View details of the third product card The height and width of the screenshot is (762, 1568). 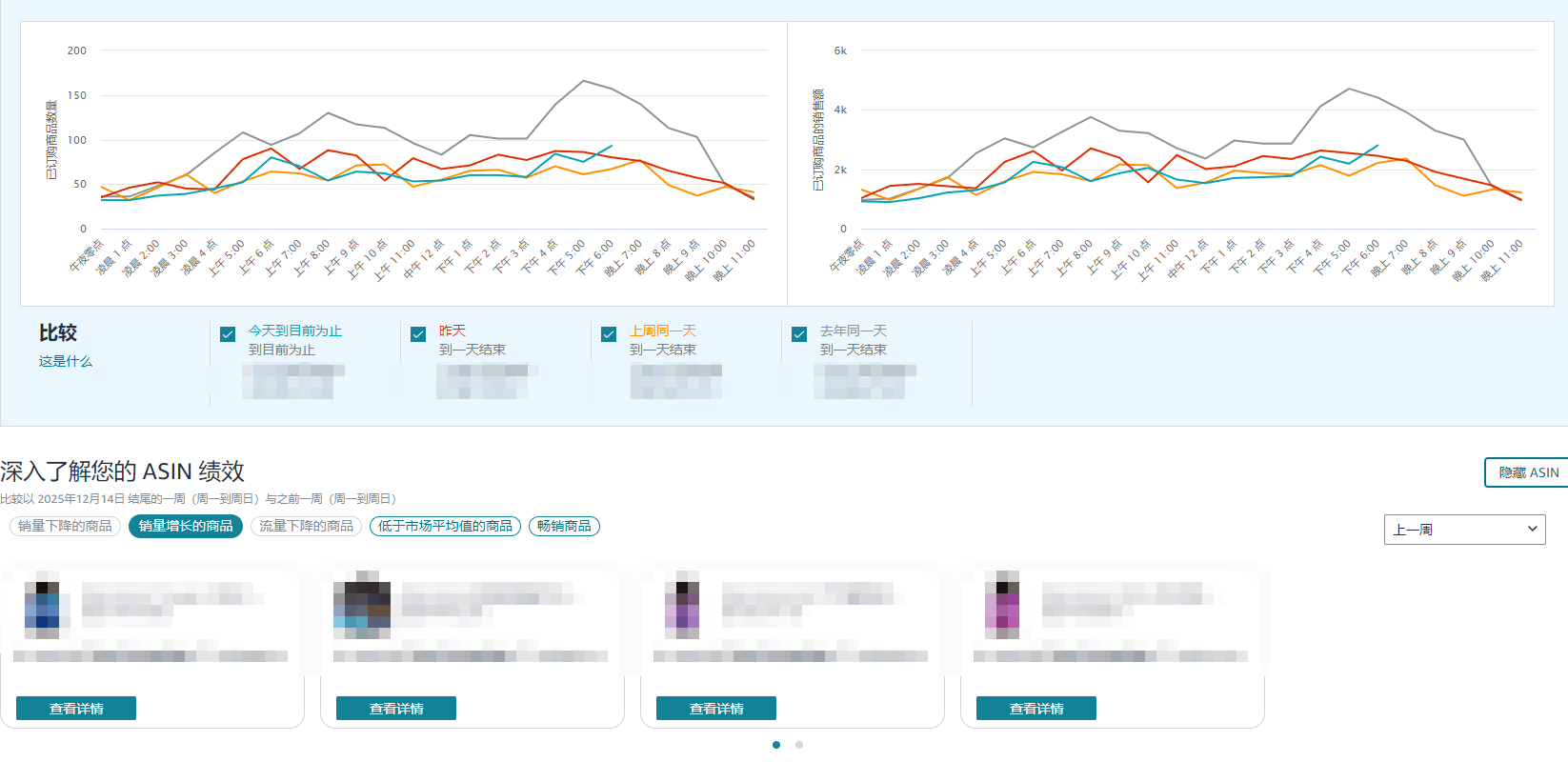pyautogui.click(x=716, y=709)
